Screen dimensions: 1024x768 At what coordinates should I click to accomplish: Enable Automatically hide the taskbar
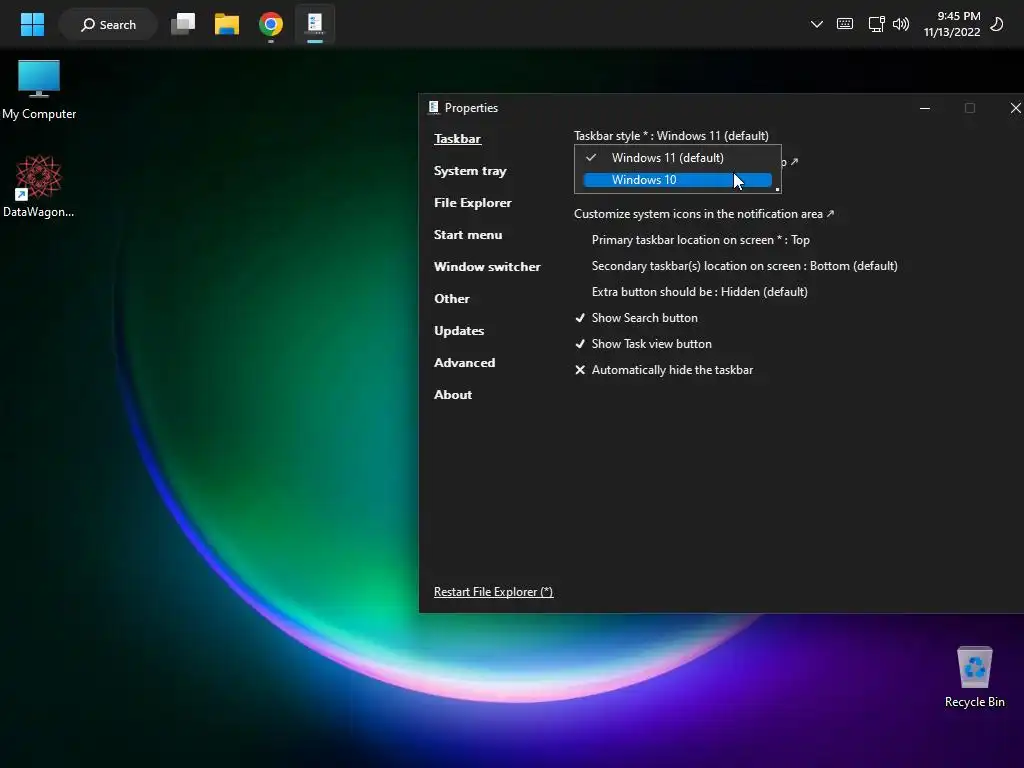tap(664, 370)
